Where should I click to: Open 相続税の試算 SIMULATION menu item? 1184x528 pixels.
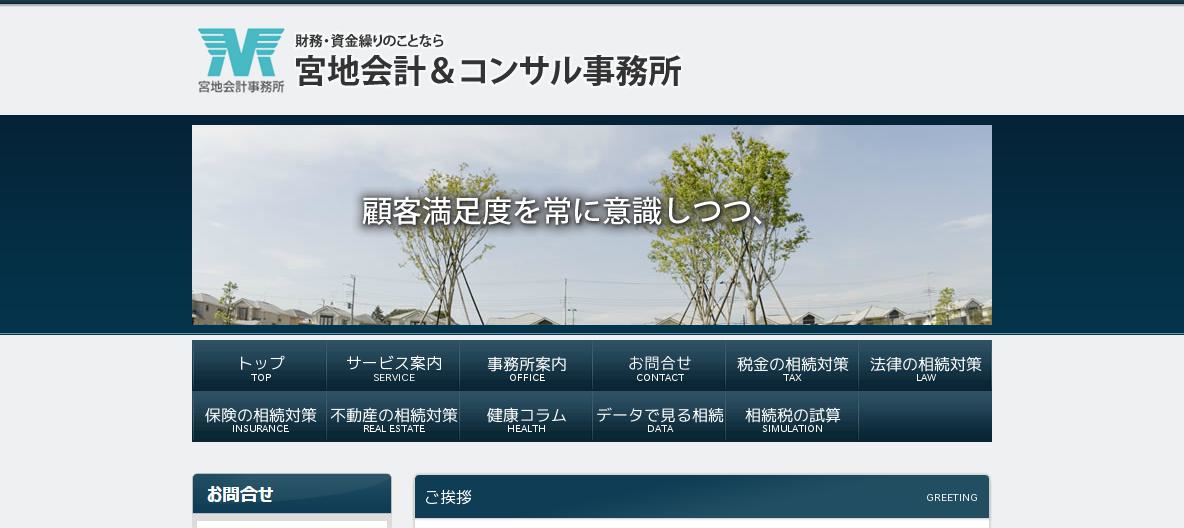[x=792, y=416]
